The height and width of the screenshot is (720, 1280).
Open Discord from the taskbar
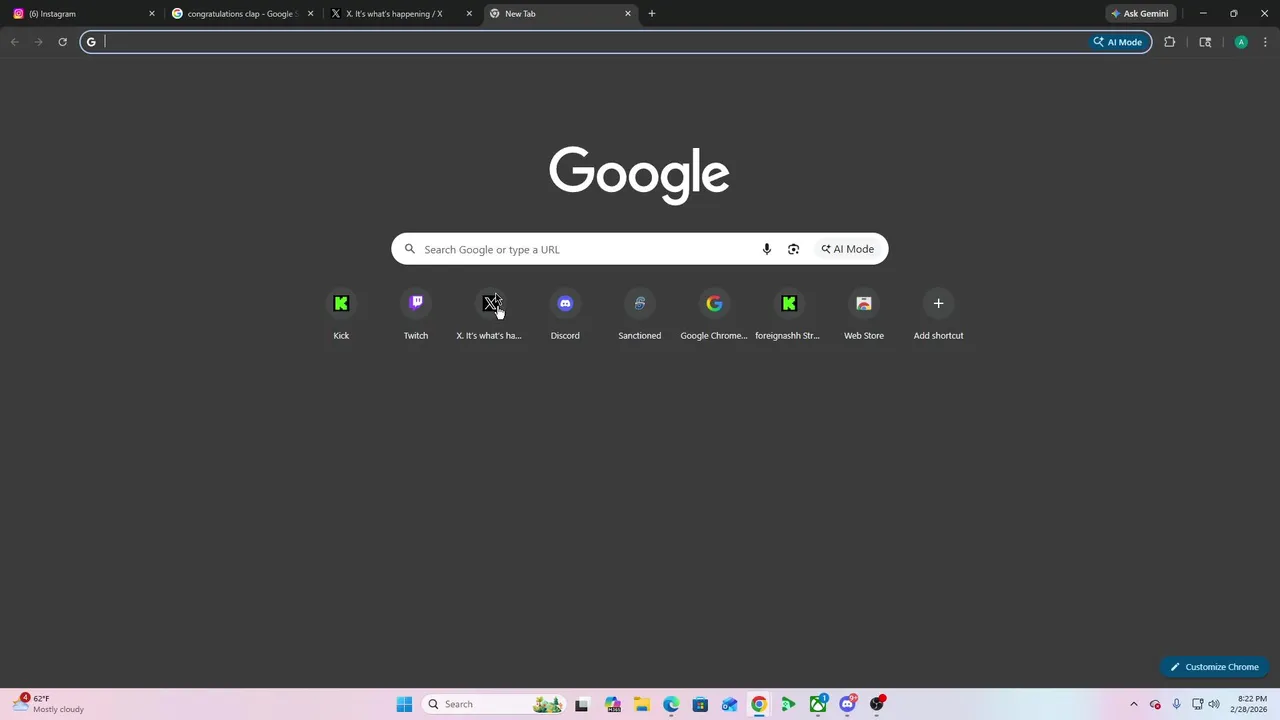848,704
